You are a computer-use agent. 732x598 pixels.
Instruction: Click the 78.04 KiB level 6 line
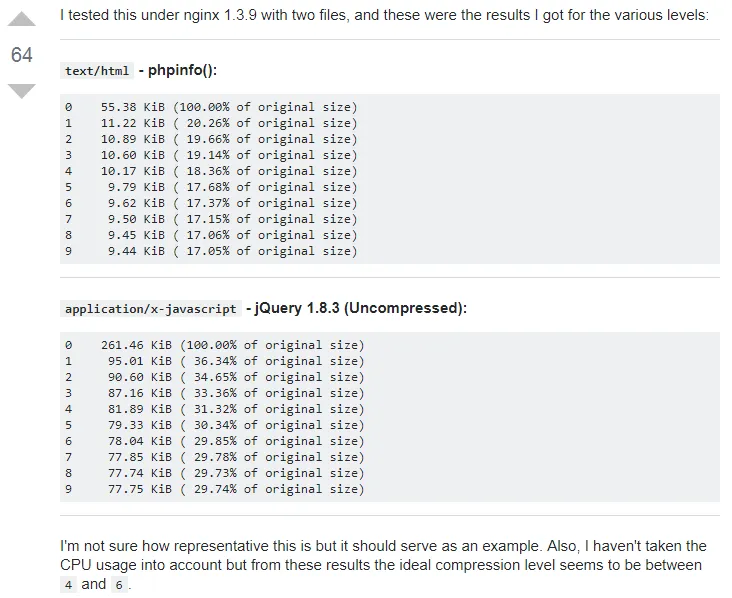(x=214, y=441)
